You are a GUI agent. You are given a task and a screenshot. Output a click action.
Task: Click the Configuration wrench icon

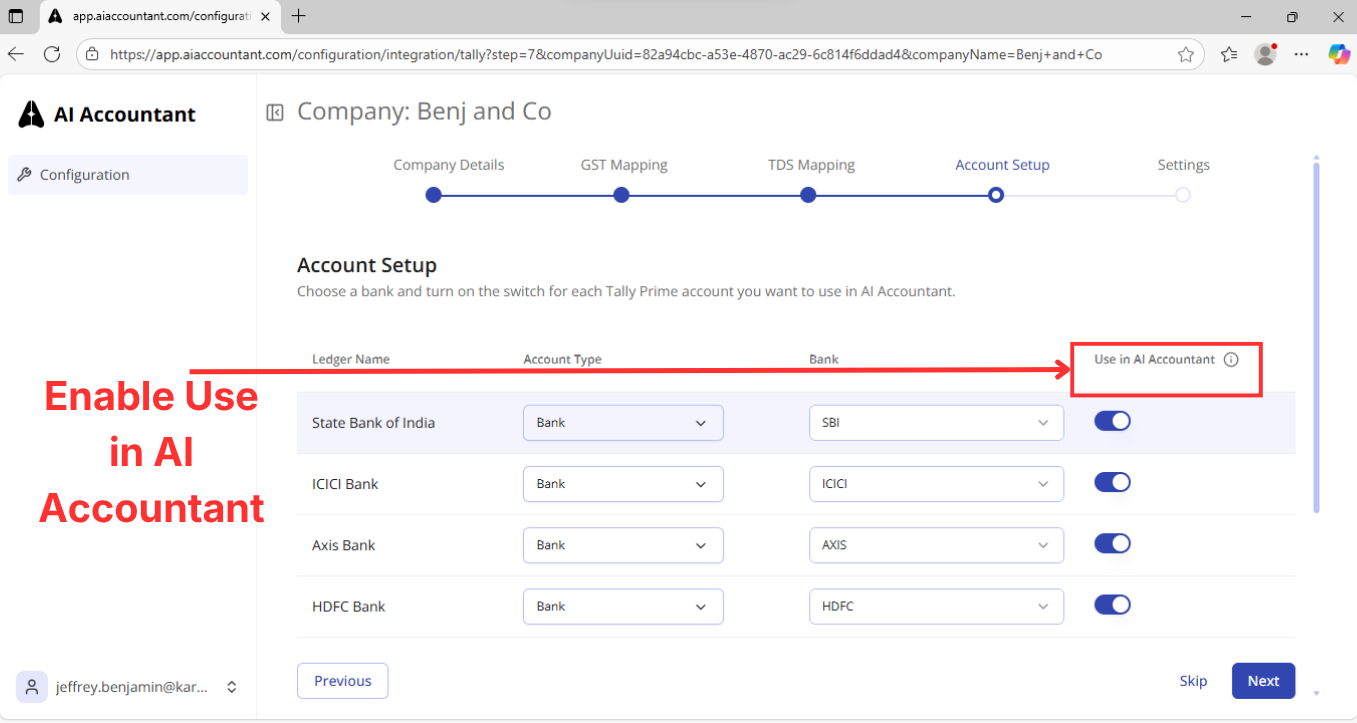tap(25, 174)
